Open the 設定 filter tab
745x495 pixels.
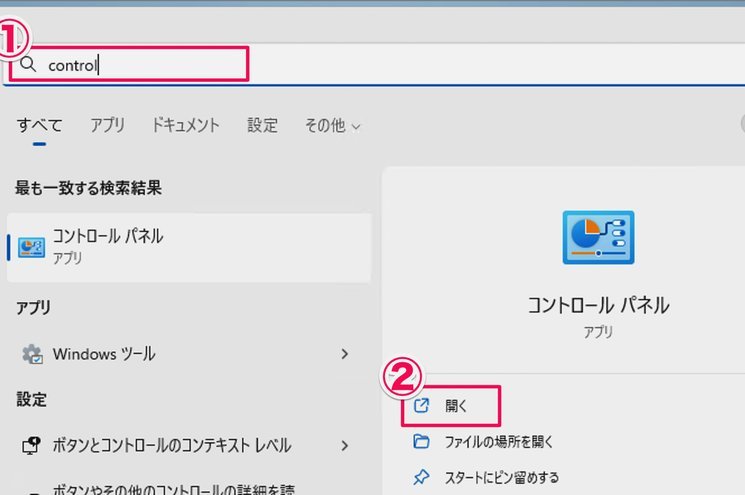(262, 125)
